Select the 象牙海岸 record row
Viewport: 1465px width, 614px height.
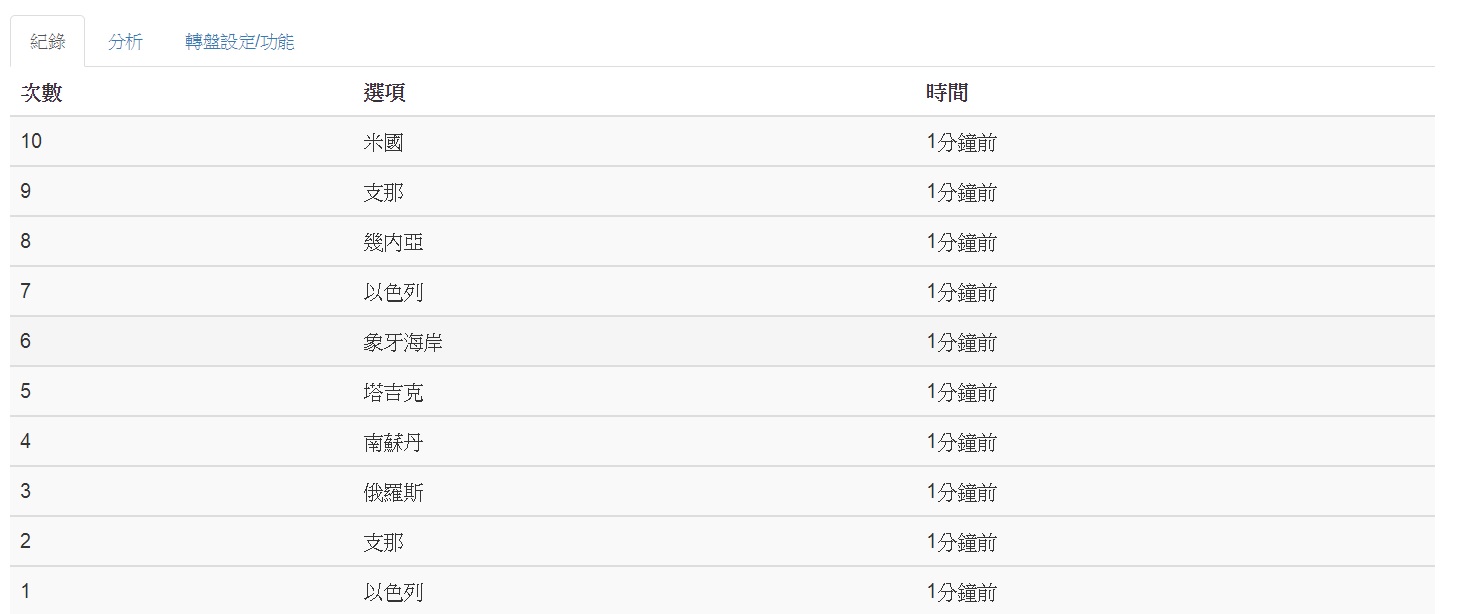click(x=722, y=342)
